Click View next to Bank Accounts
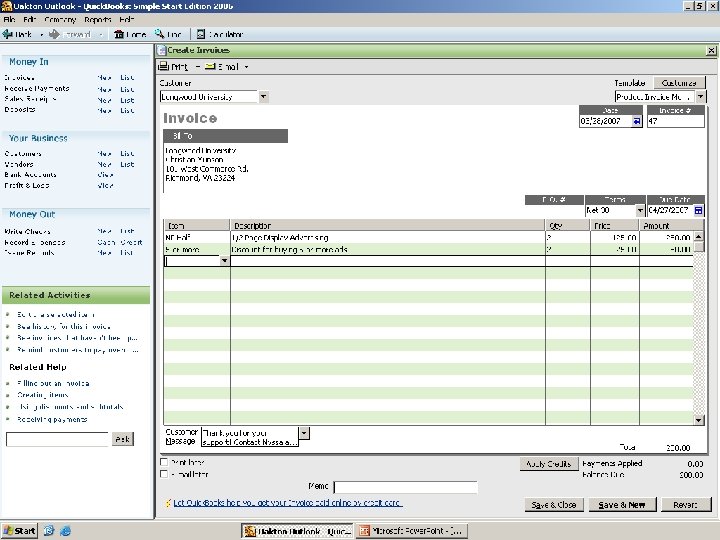720x540 pixels. [x=105, y=174]
